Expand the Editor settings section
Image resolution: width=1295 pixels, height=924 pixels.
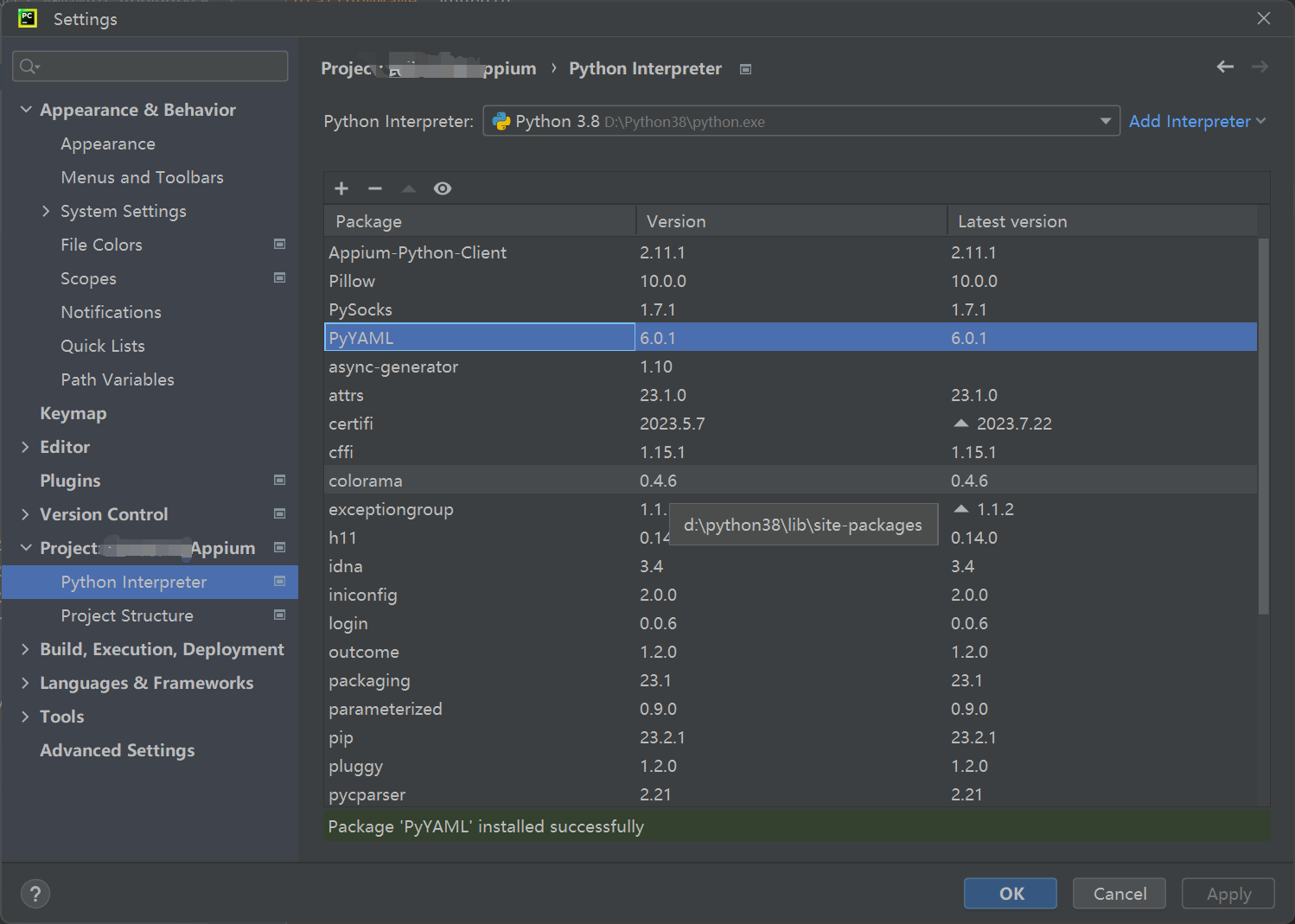coord(25,447)
